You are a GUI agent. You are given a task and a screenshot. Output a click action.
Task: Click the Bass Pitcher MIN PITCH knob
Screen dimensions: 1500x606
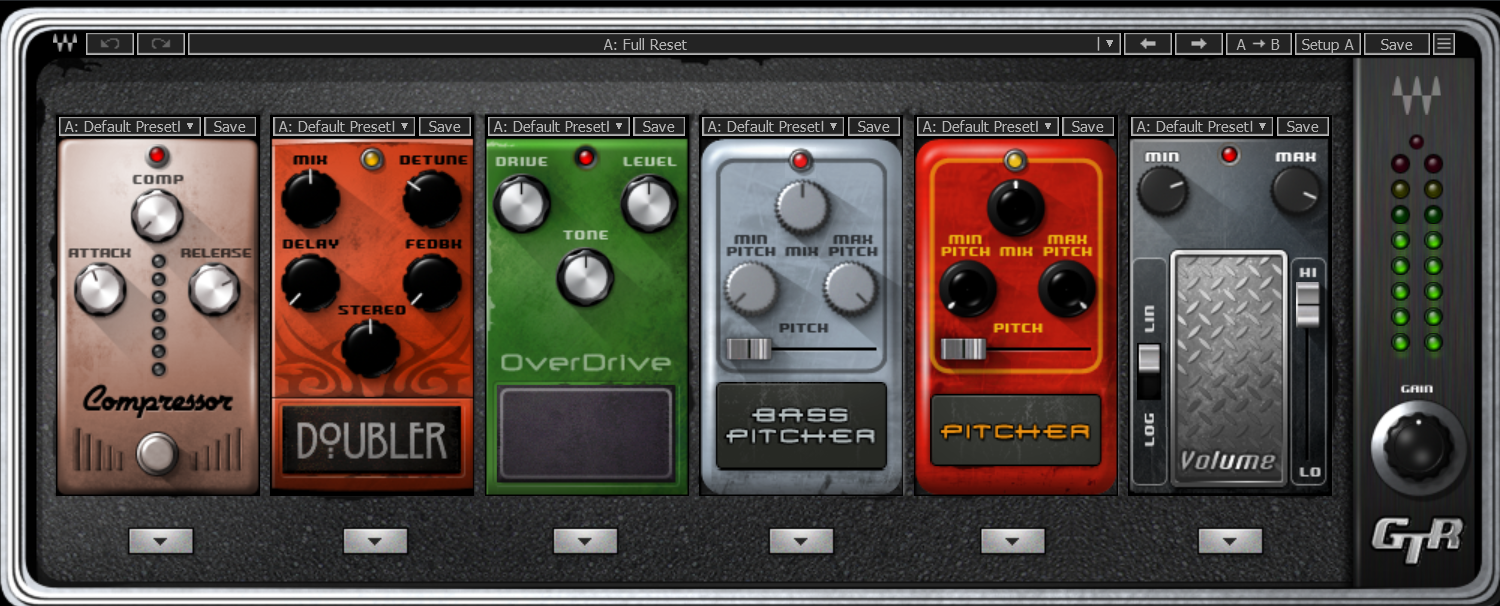tap(751, 289)
